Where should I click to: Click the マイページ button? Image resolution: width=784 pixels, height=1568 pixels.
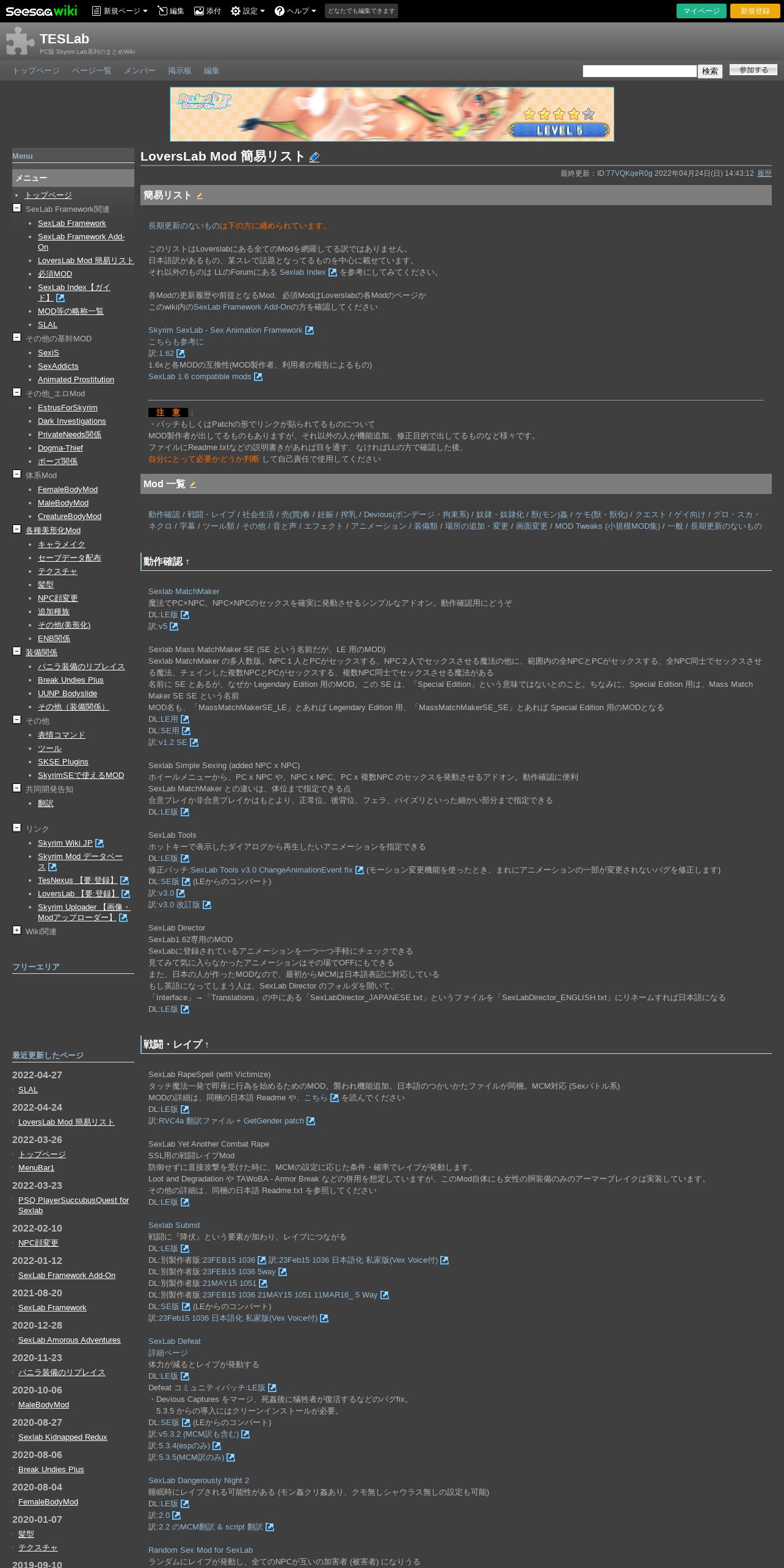pos(702,11)
